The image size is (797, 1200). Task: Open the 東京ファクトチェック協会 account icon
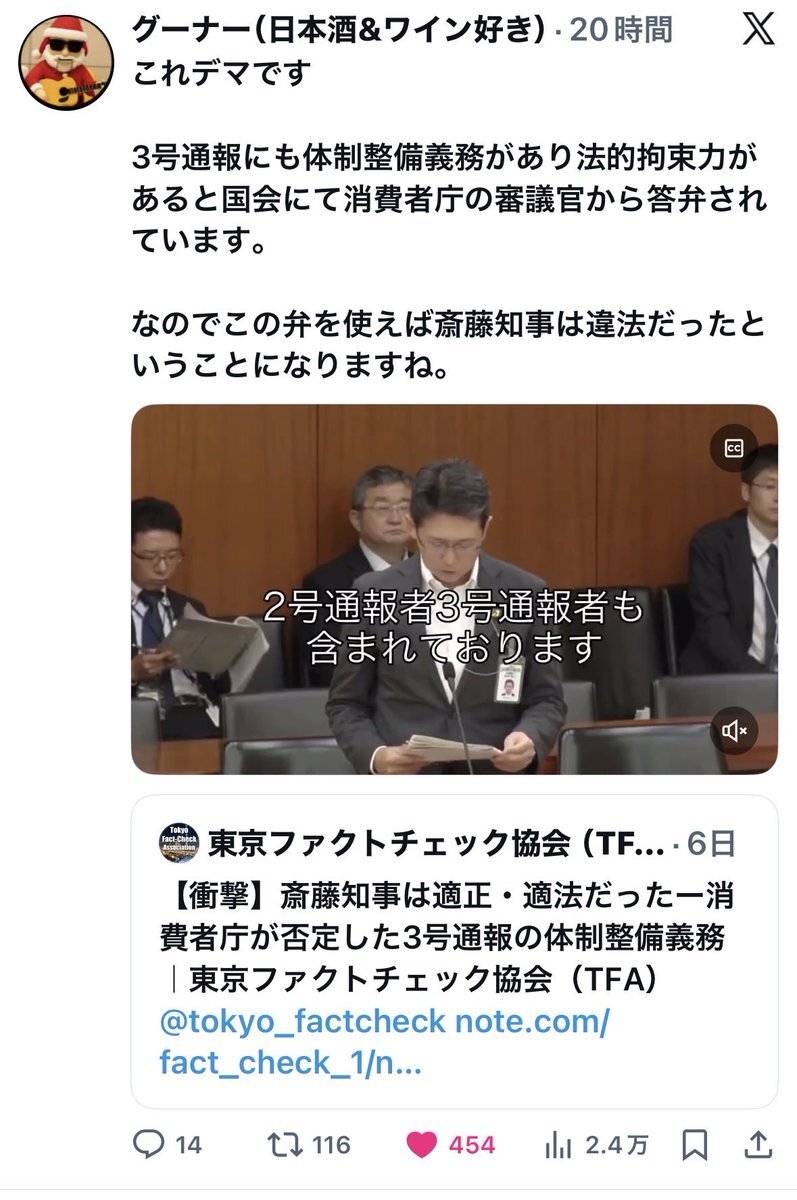[179, 844]
